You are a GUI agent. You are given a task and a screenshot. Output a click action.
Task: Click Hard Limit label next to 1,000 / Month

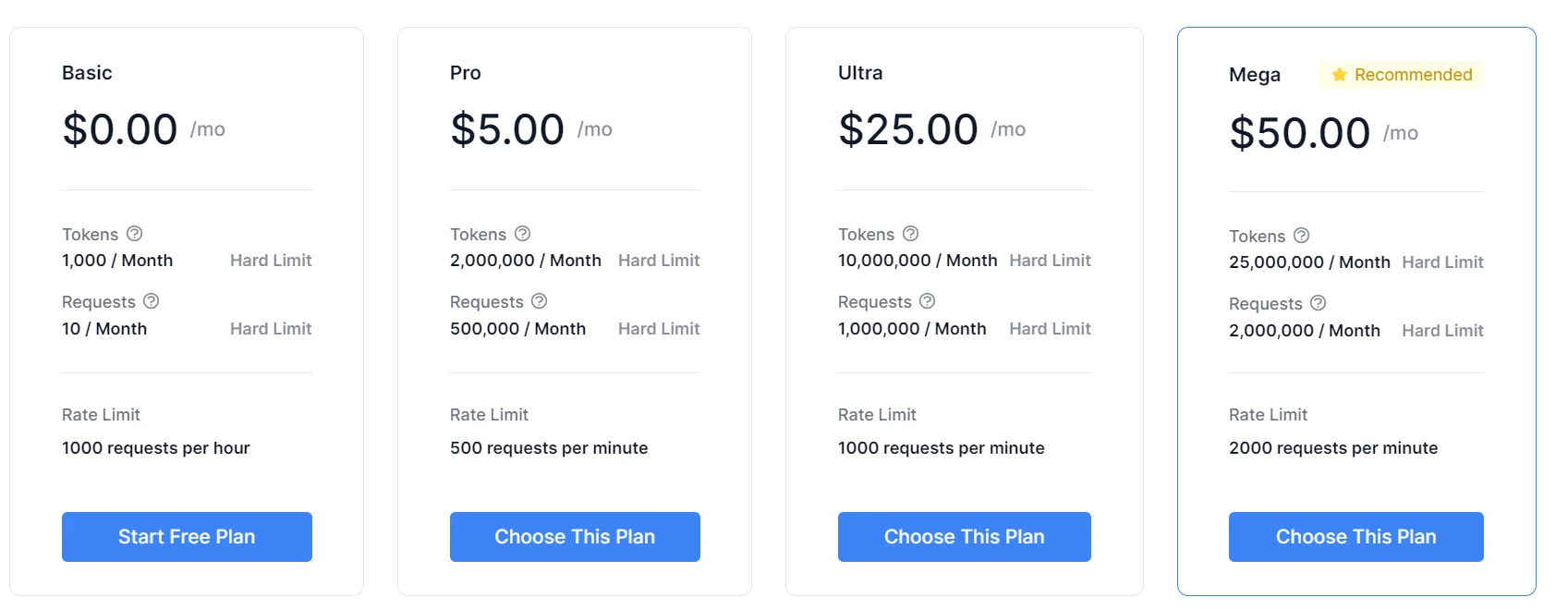[x=271, y=261]
